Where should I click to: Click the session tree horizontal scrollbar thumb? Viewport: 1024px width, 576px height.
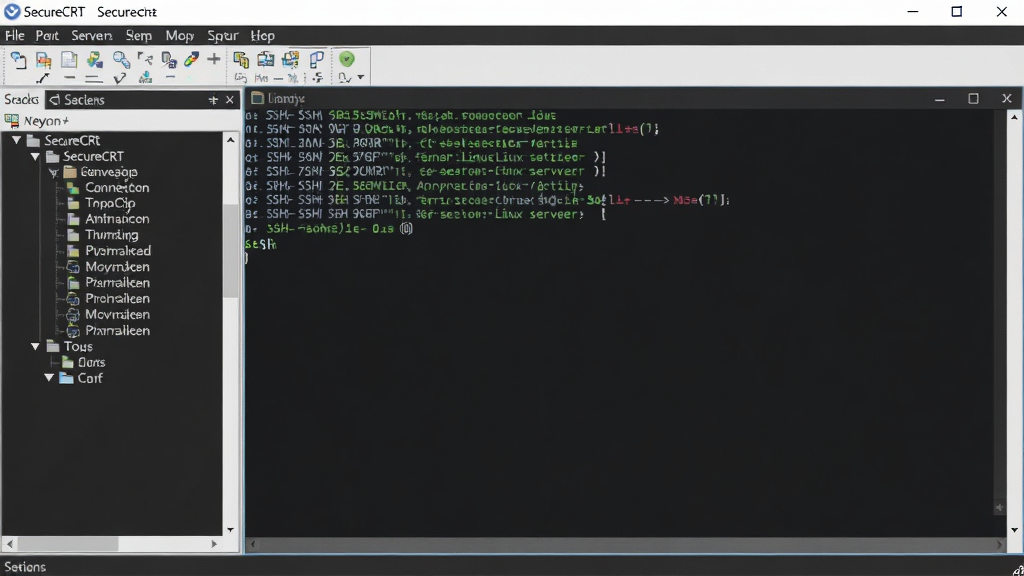(x=67, y=543)
